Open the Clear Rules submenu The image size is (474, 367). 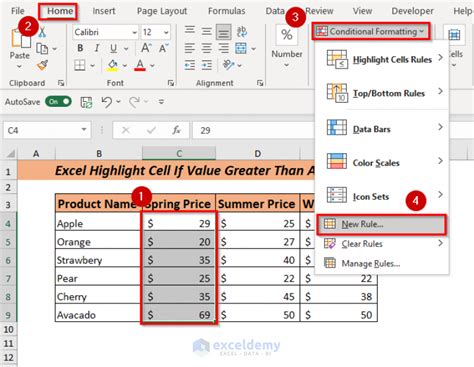tap(382, 244)
